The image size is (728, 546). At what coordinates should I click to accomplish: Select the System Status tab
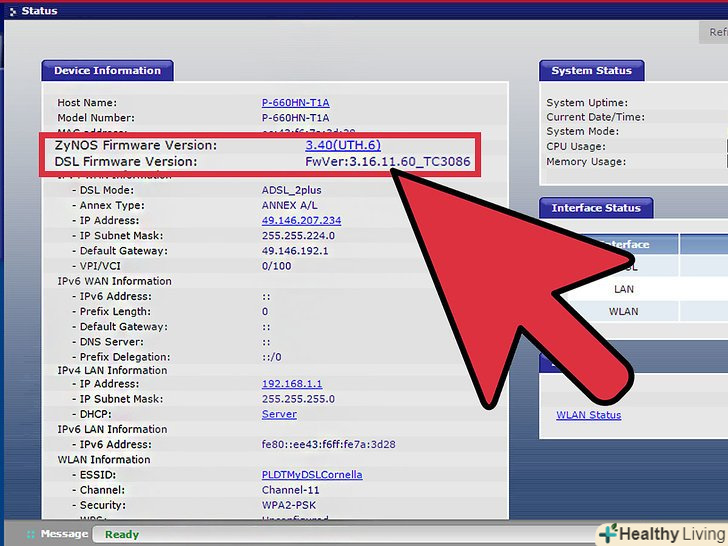(x=591, y=71)
